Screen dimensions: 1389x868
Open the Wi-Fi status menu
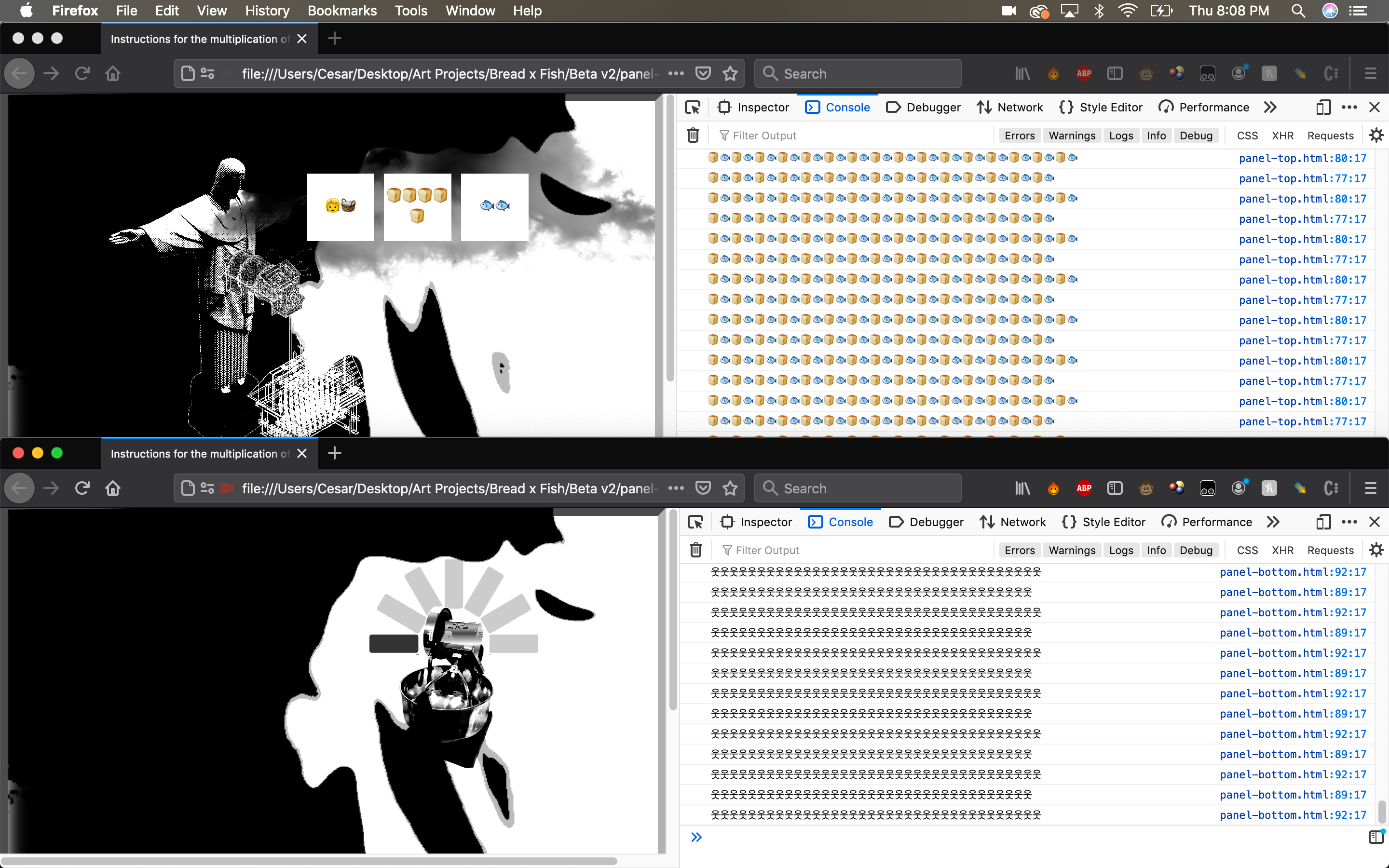[x=1128, y=11]
